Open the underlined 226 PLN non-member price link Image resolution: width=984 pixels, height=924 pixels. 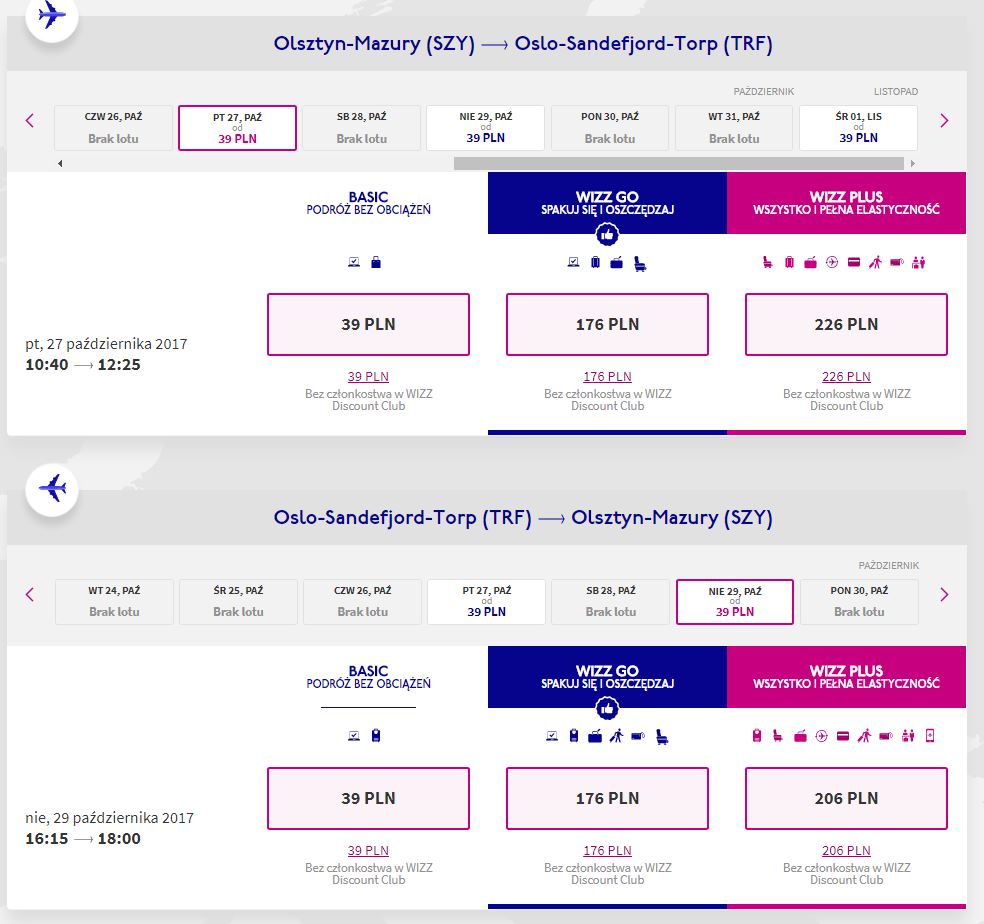(847, 377)
